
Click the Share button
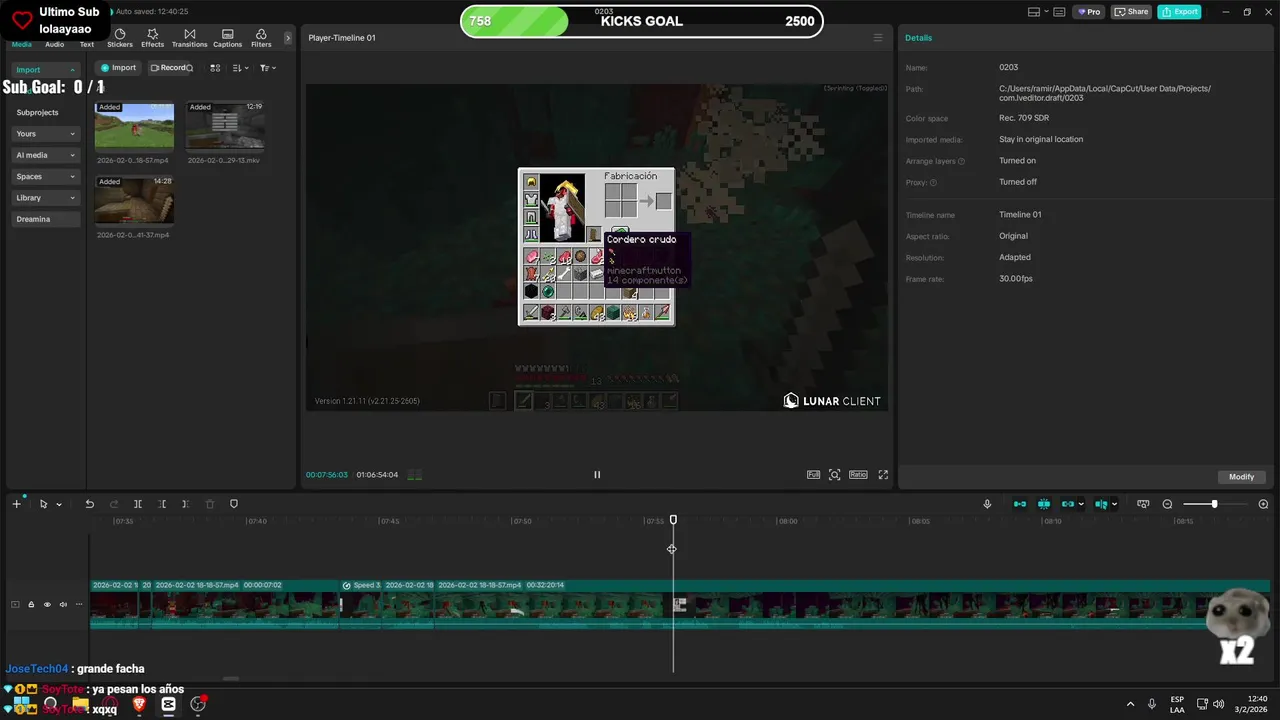click(x=1132, y=12)
